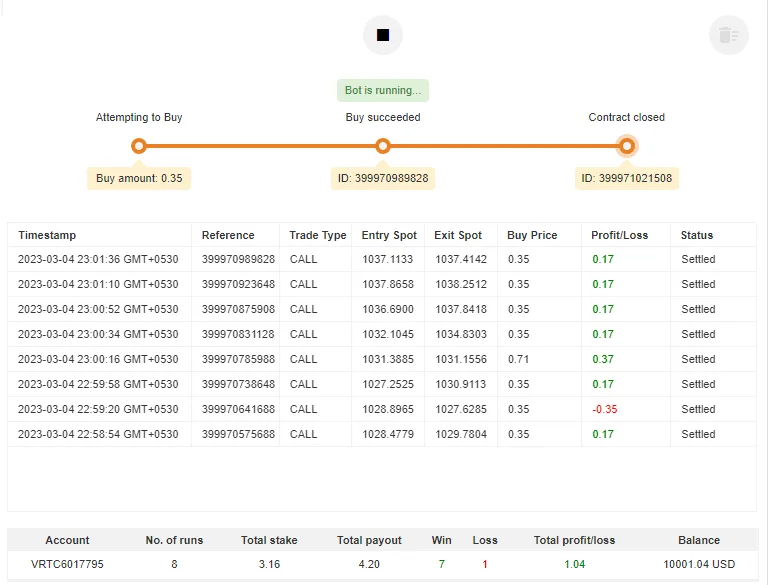Click the Status column header

[696, 235]
